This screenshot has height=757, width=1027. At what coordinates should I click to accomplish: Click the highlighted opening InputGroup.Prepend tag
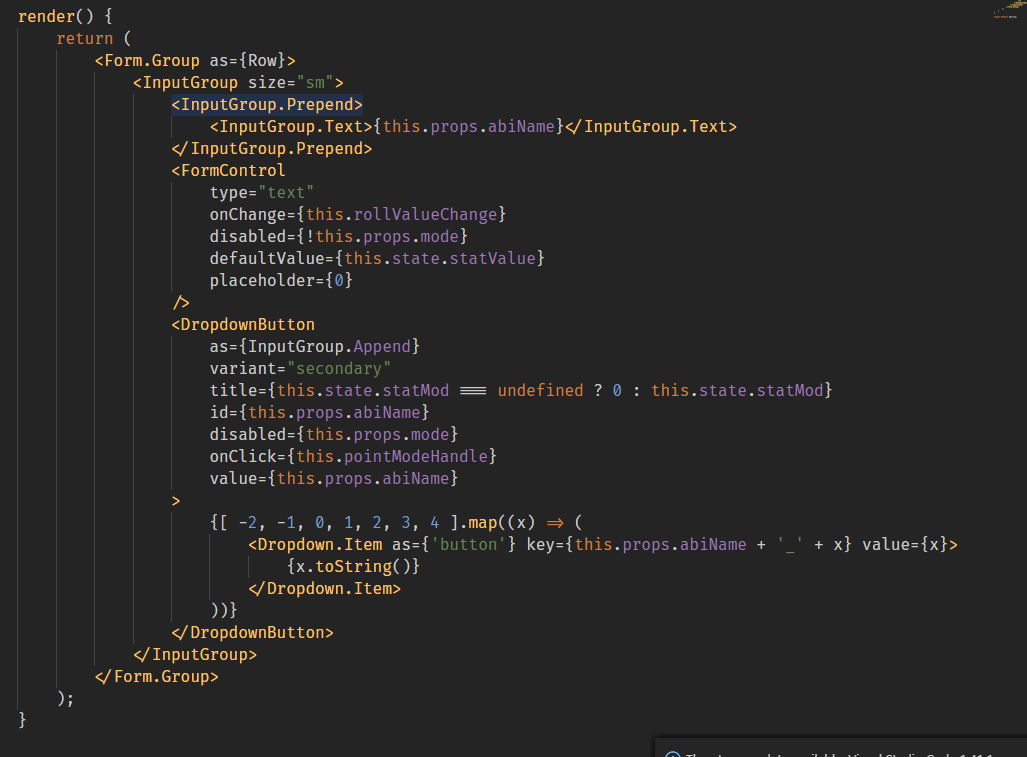point(266,104)
